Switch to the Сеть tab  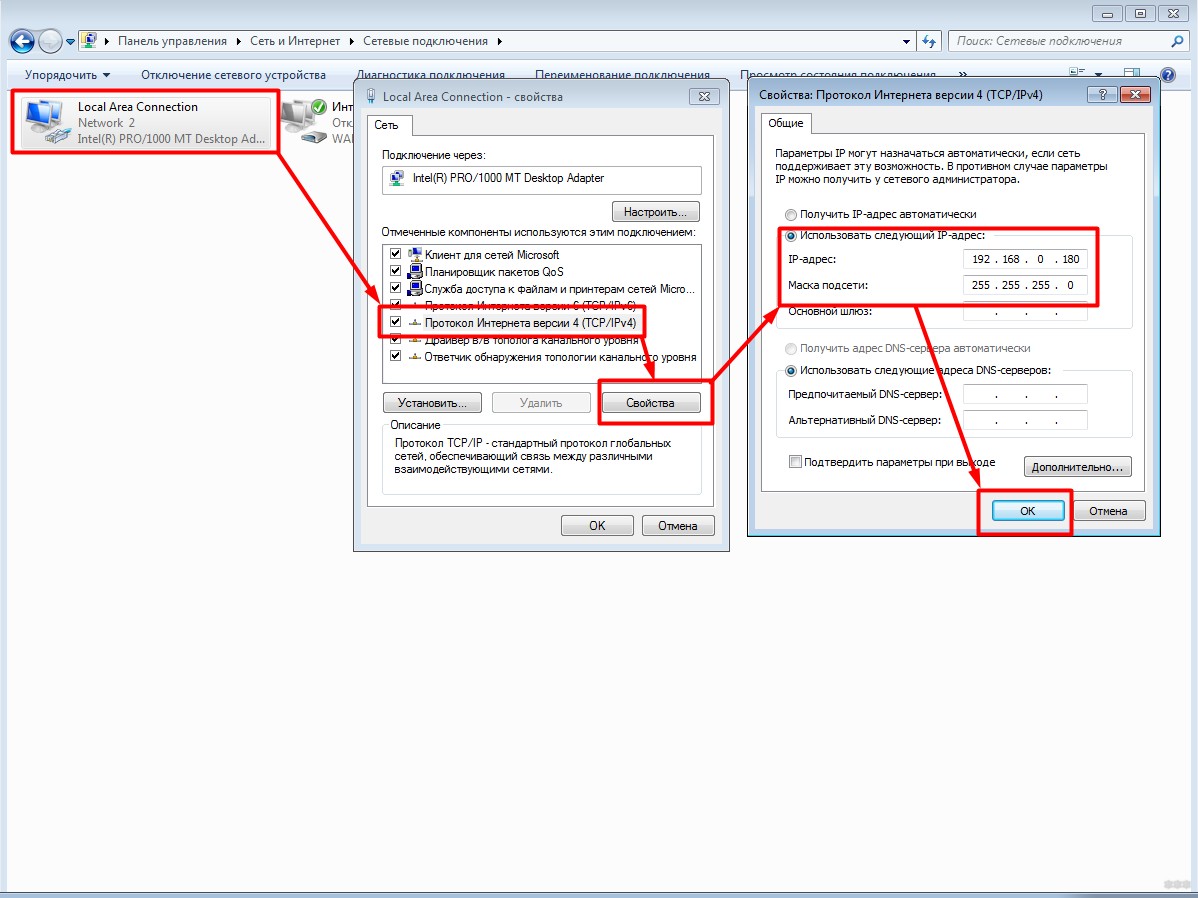tap(386, 125)
